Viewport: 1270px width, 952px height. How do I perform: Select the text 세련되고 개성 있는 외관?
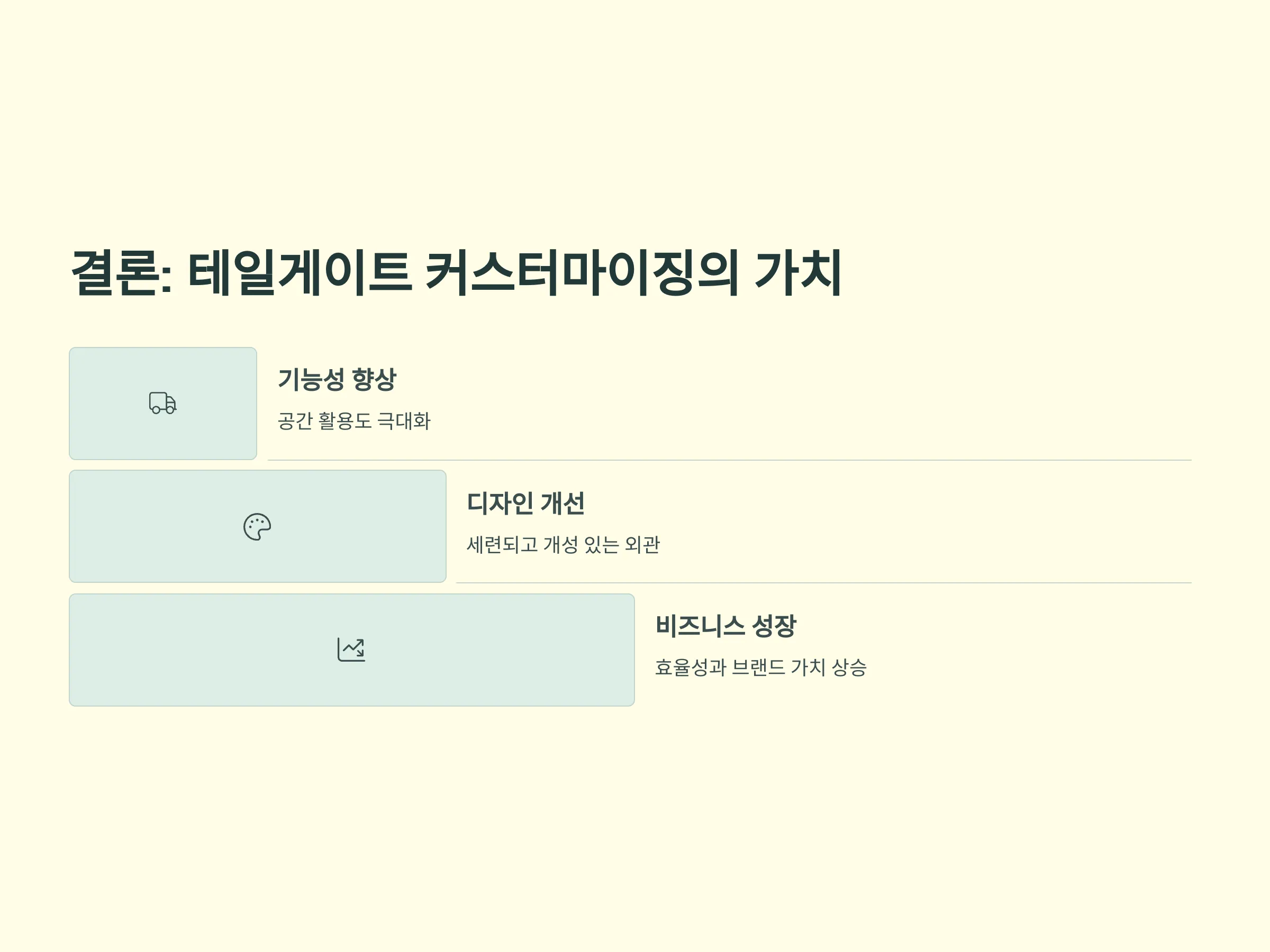(x=563, y=544)
